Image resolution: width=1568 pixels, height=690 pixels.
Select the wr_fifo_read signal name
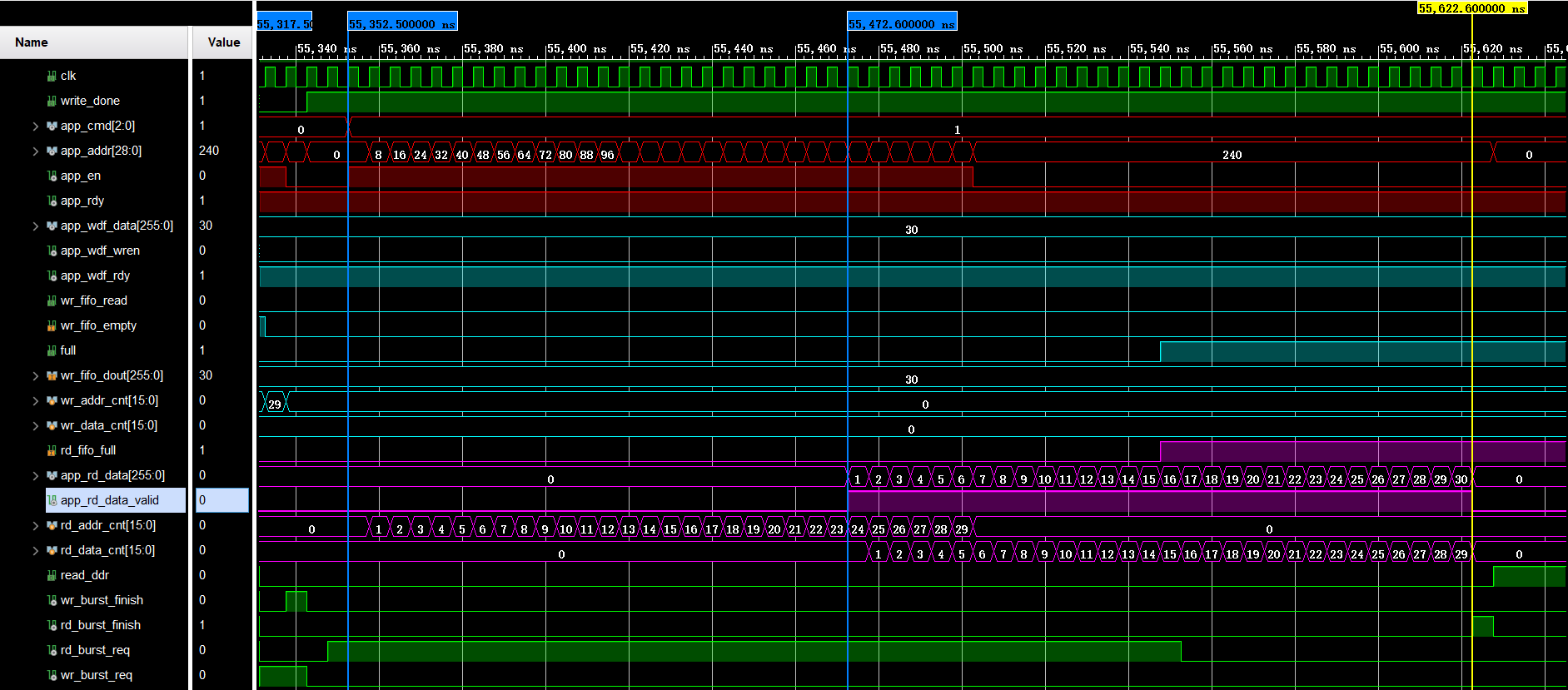click(x=94, y=300)
